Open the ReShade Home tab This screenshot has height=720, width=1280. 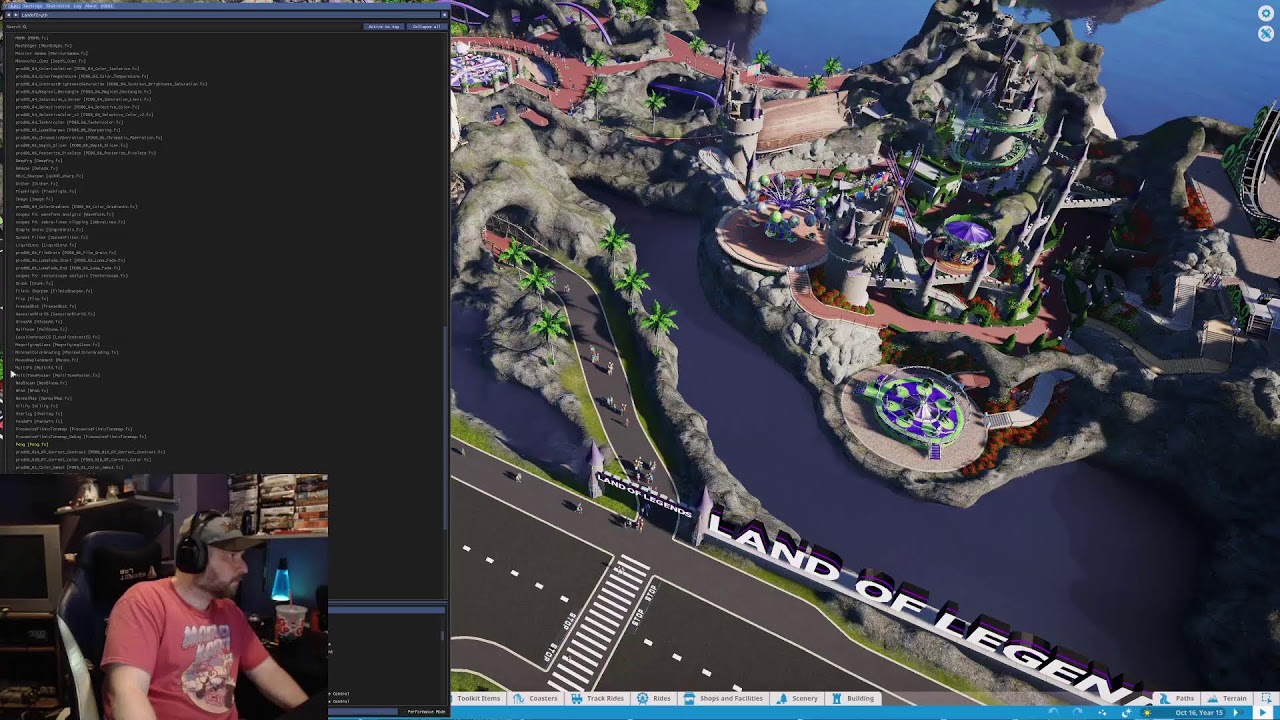click(x=13, y=6)
